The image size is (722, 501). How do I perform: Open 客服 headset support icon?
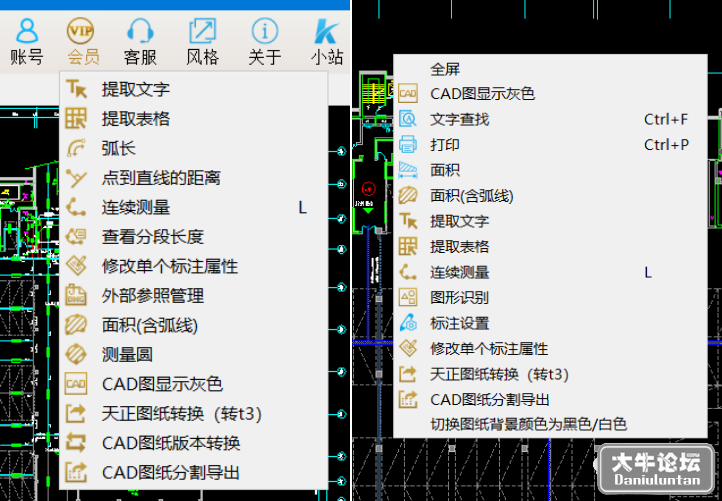[140, 42]
